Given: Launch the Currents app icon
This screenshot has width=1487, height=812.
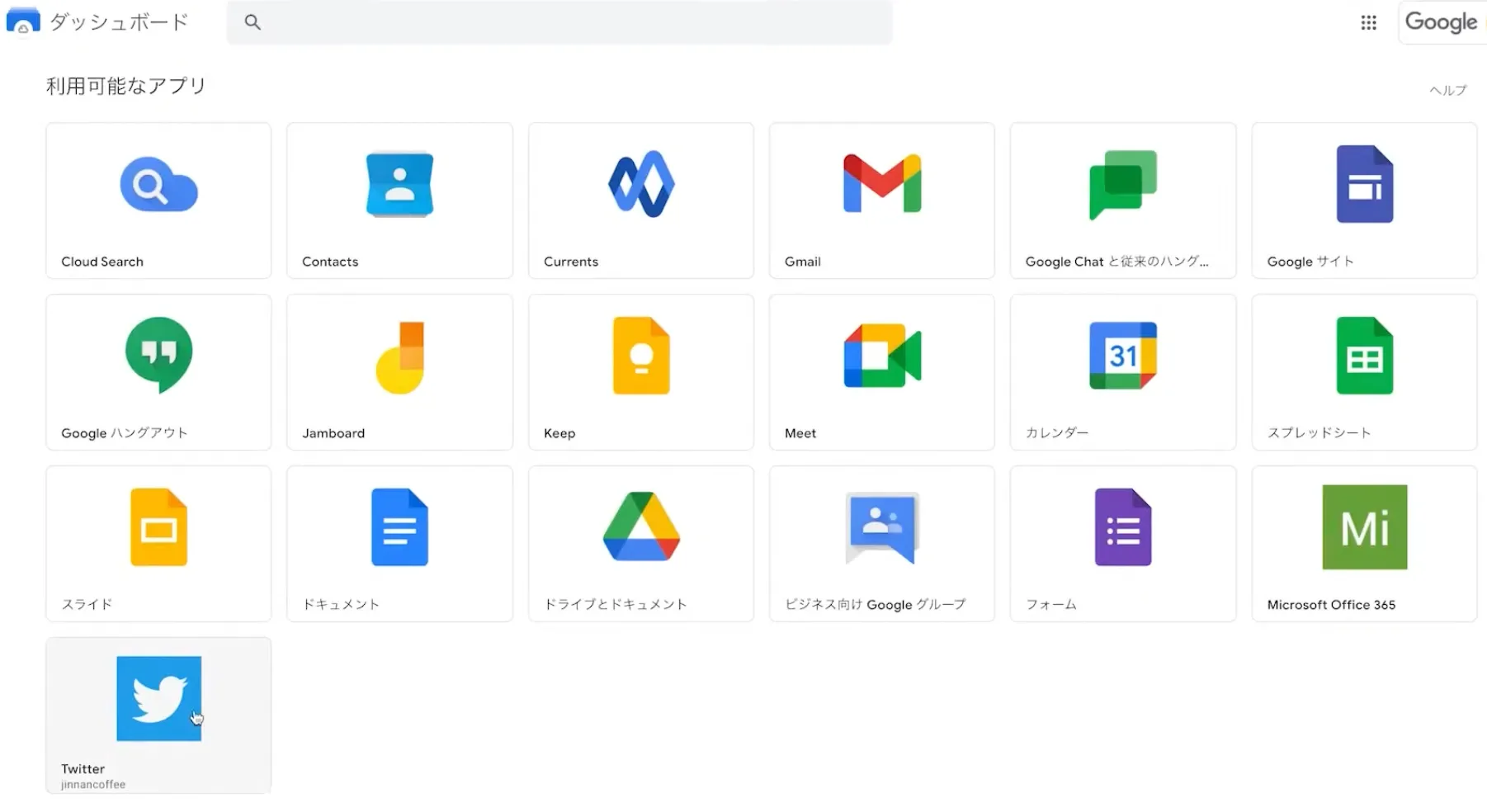Looking at the screenshot, I should [641, 184].
